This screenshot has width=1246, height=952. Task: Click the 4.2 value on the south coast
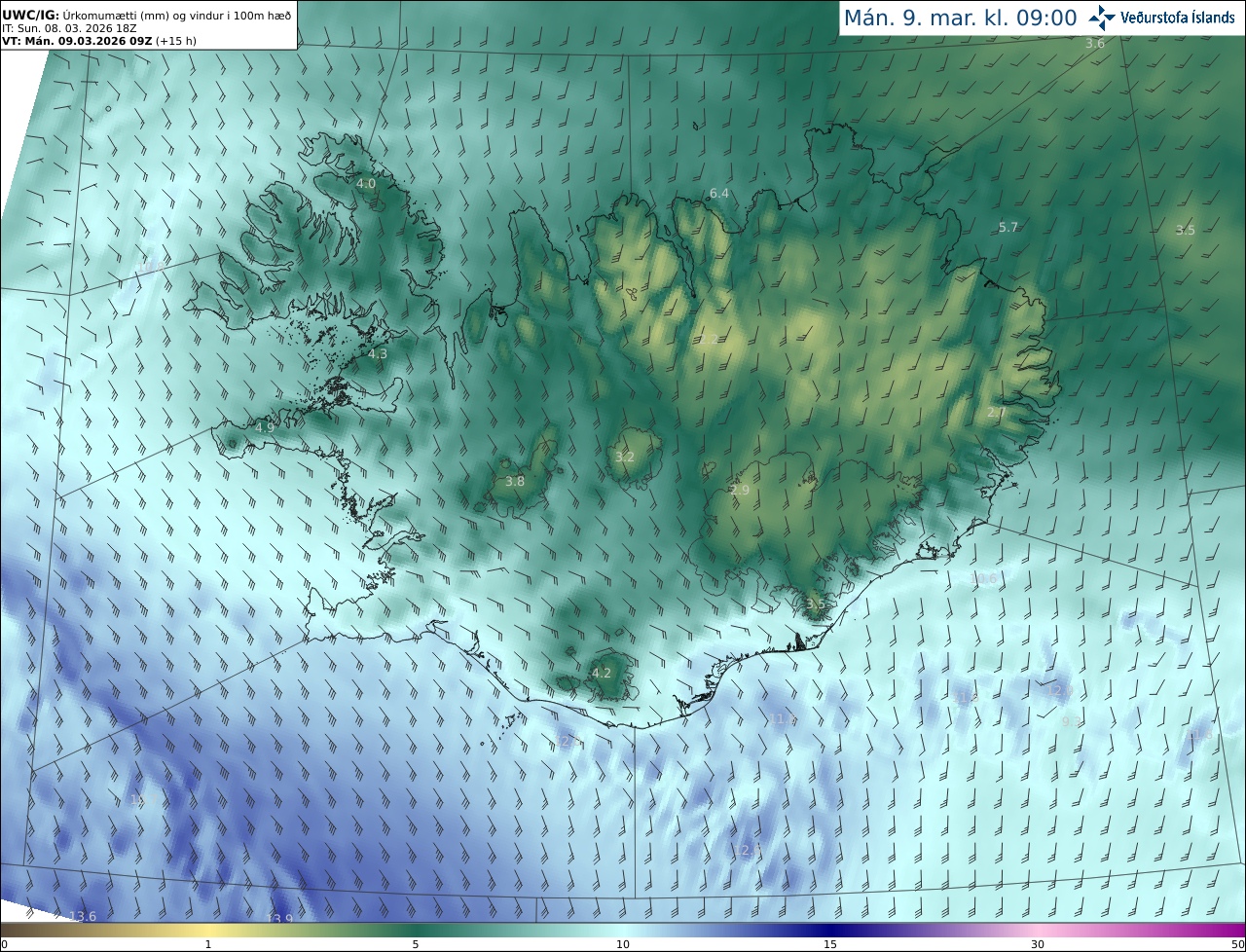point(602,673)
